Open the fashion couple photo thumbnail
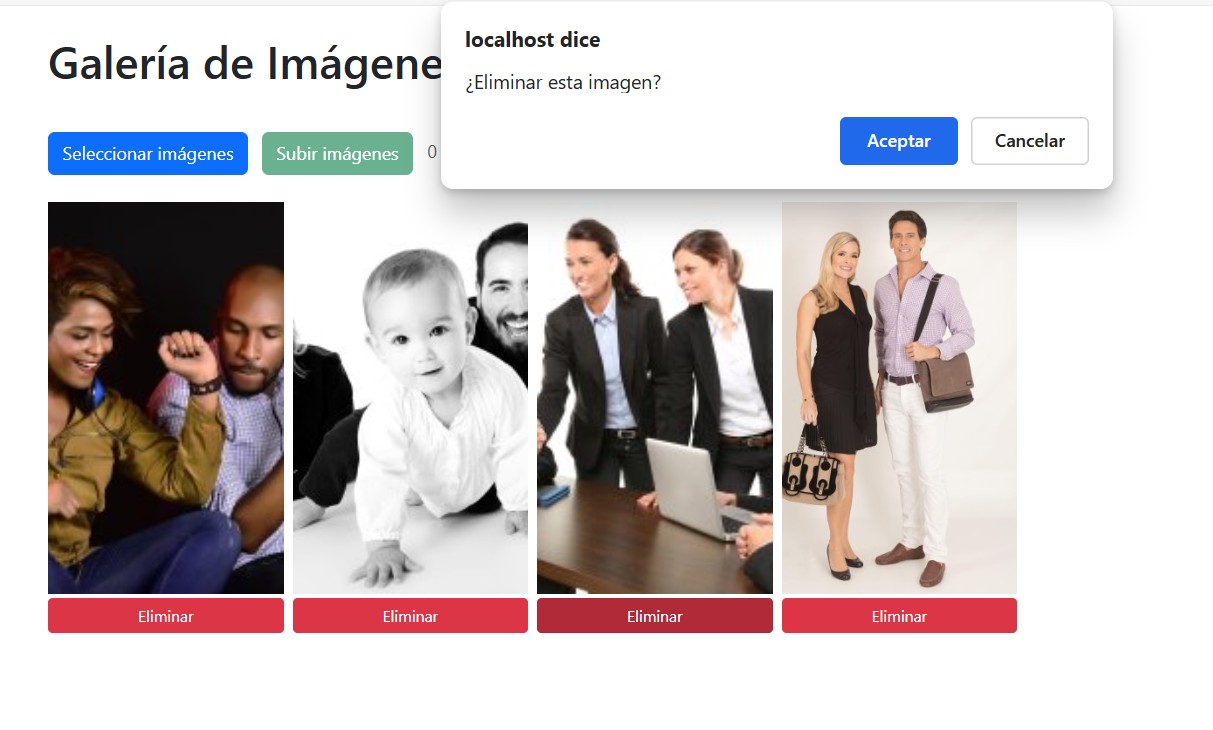The height and width of the screenshot is (730, 1213). 899,398
